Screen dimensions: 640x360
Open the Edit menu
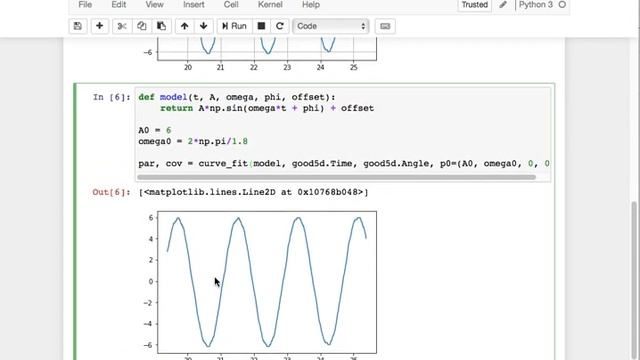click(118, 5)
